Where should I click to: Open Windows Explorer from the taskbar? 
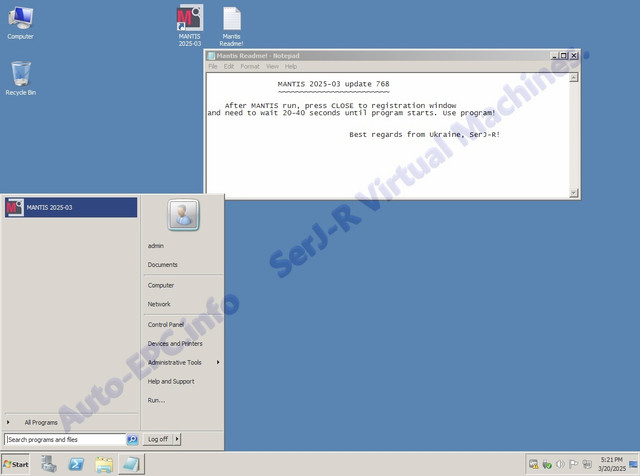[x=104, y=464]
